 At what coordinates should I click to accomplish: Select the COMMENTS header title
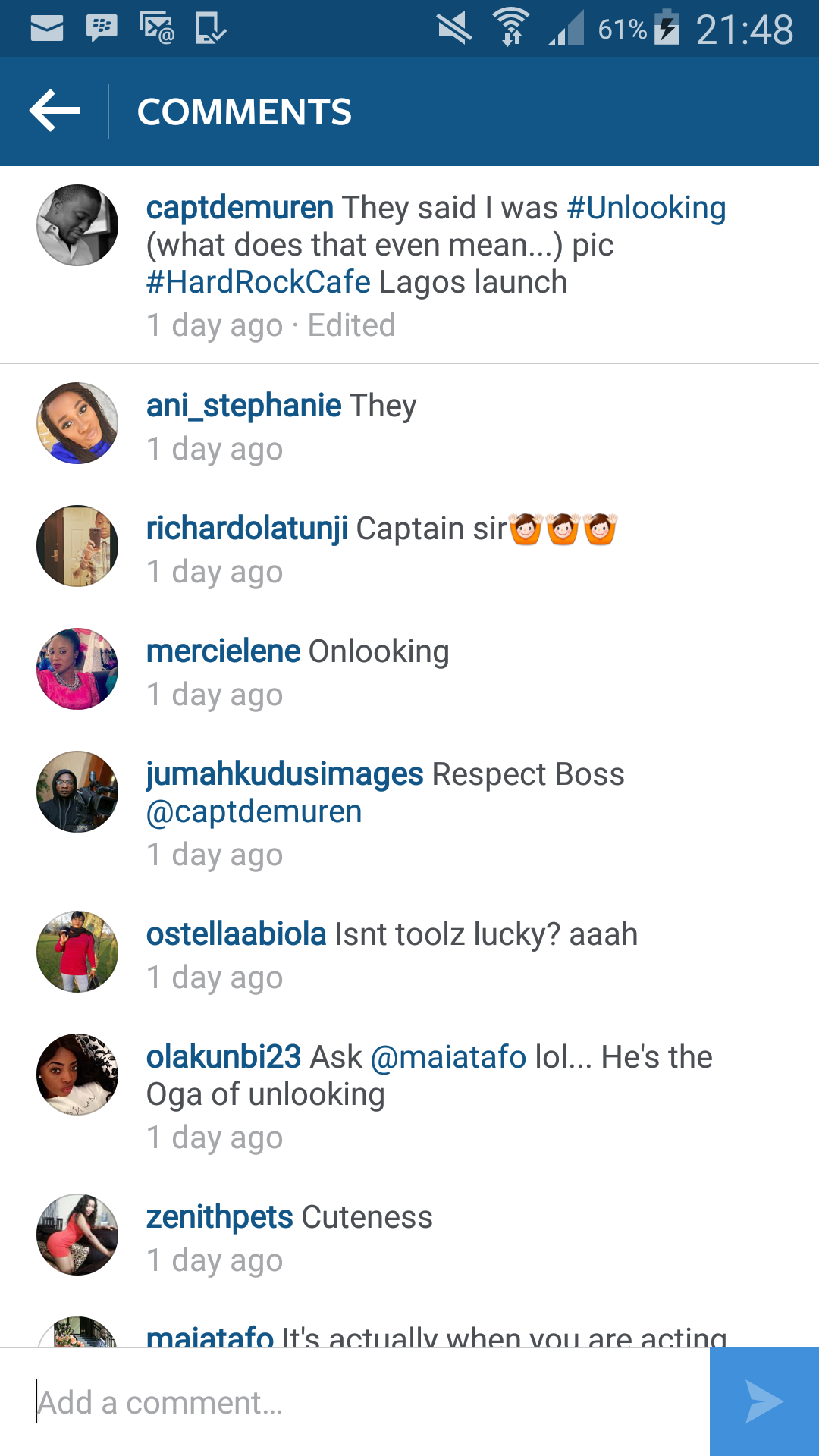(244, 111)
